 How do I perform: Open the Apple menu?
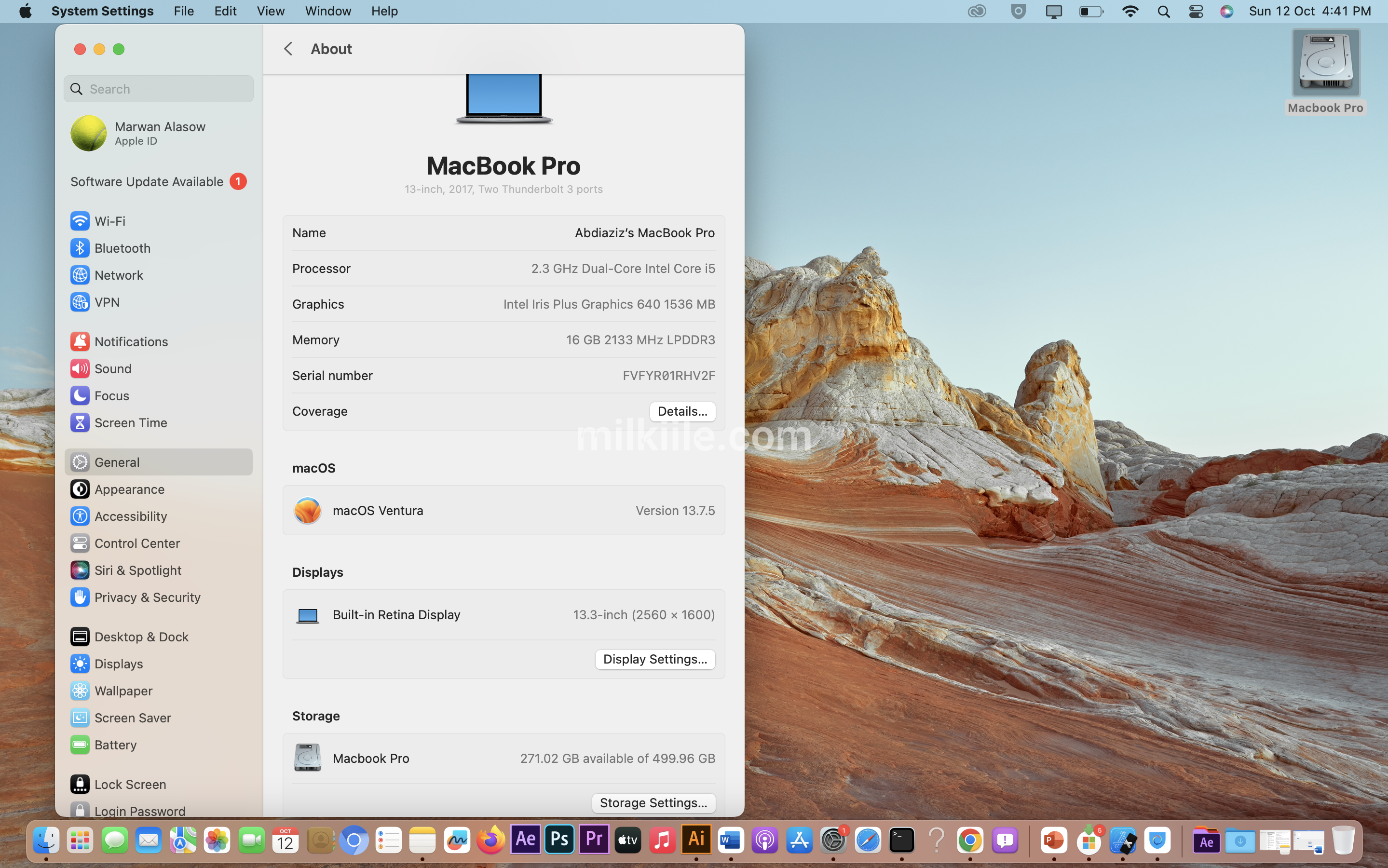25,12
